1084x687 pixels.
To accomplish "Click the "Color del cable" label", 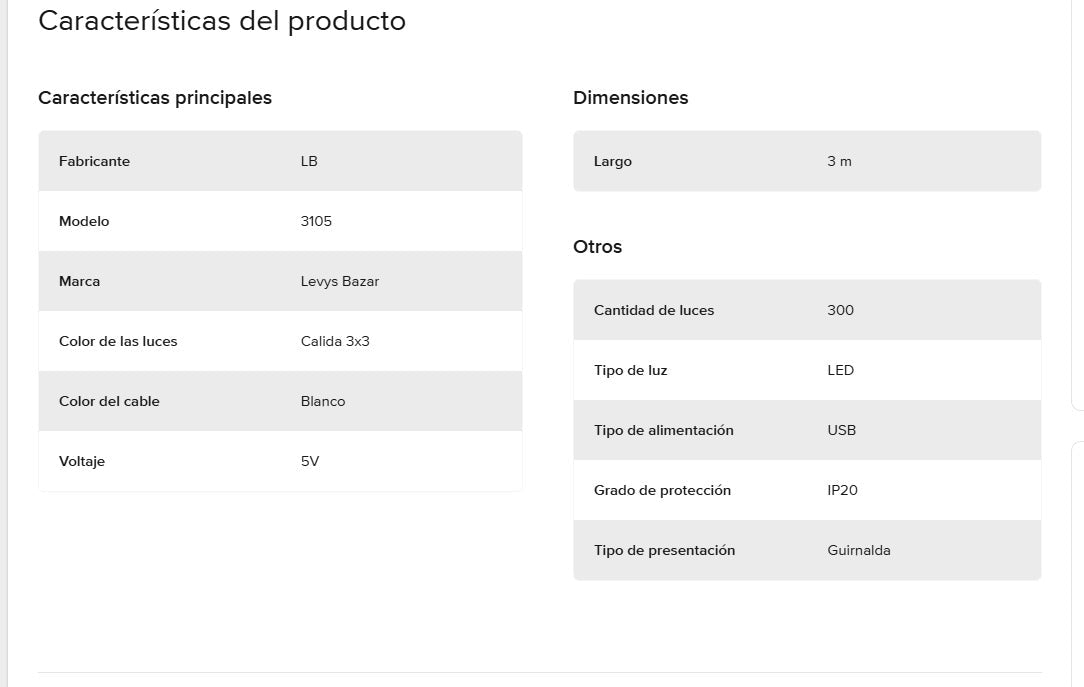I will click(x=109, y=401).
